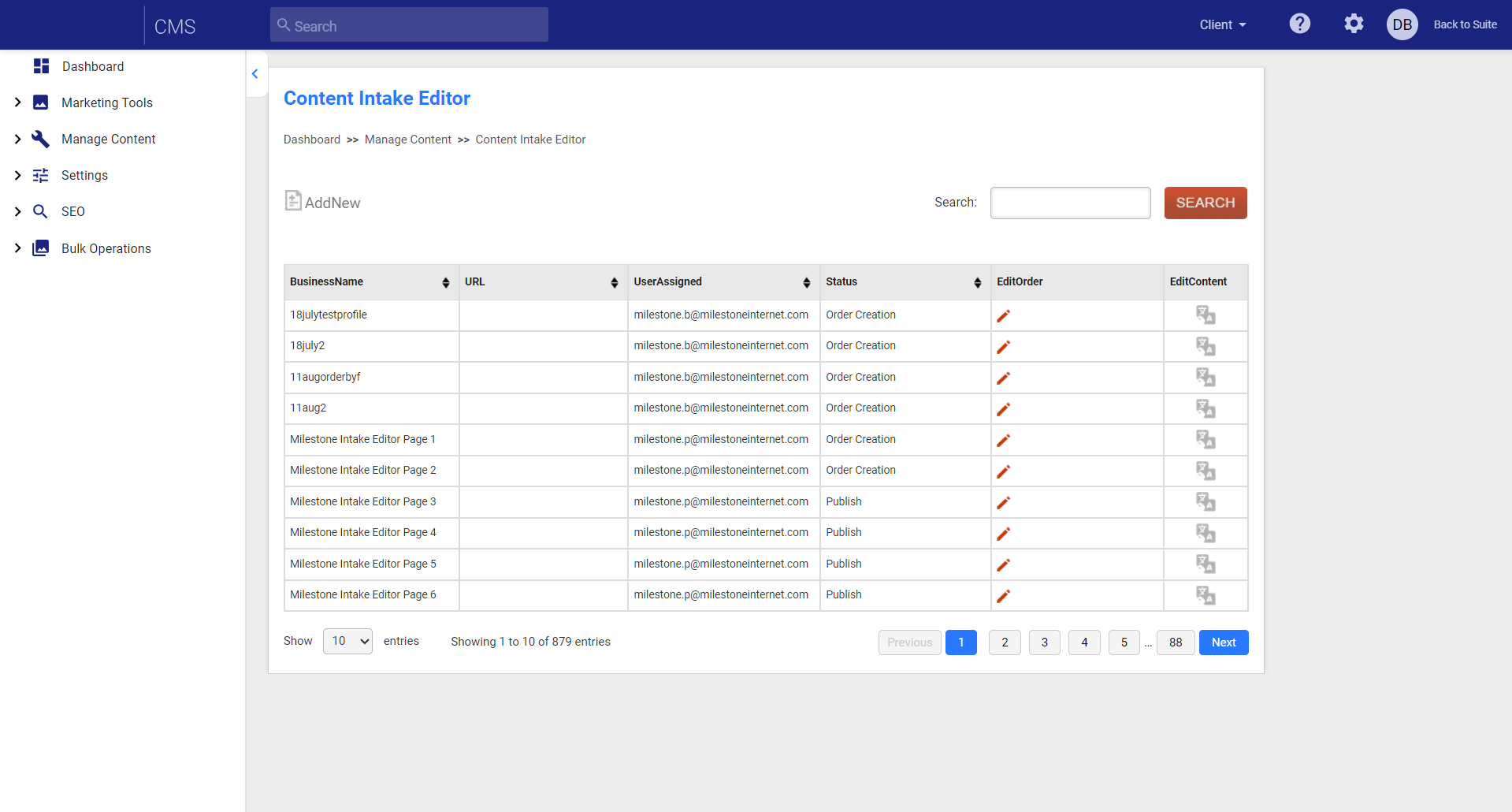1512x812 pixels.
Task: Open edit content icon for 18julytestprofile
Action: pos(1206,315)
